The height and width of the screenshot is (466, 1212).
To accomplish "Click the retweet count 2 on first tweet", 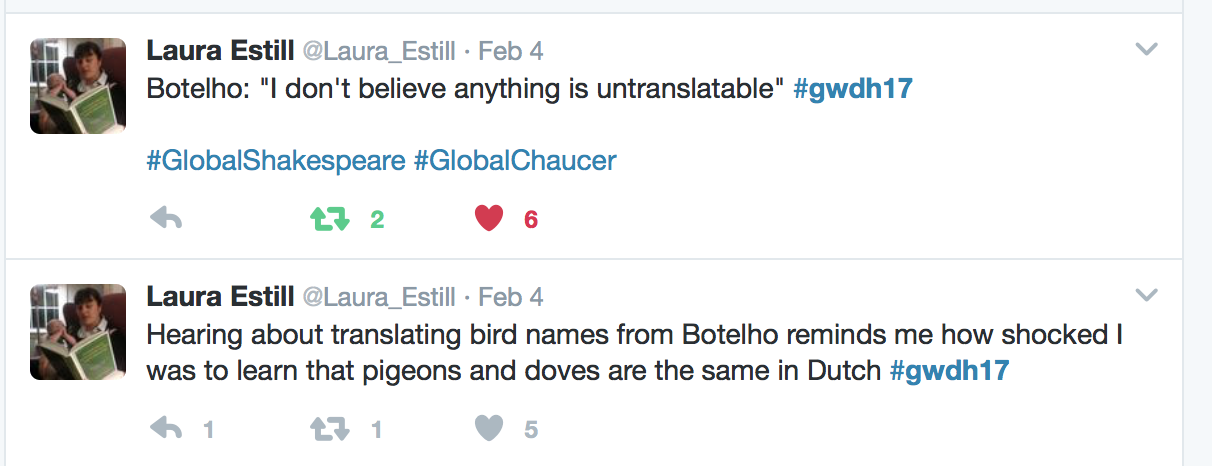I will 377,220.
